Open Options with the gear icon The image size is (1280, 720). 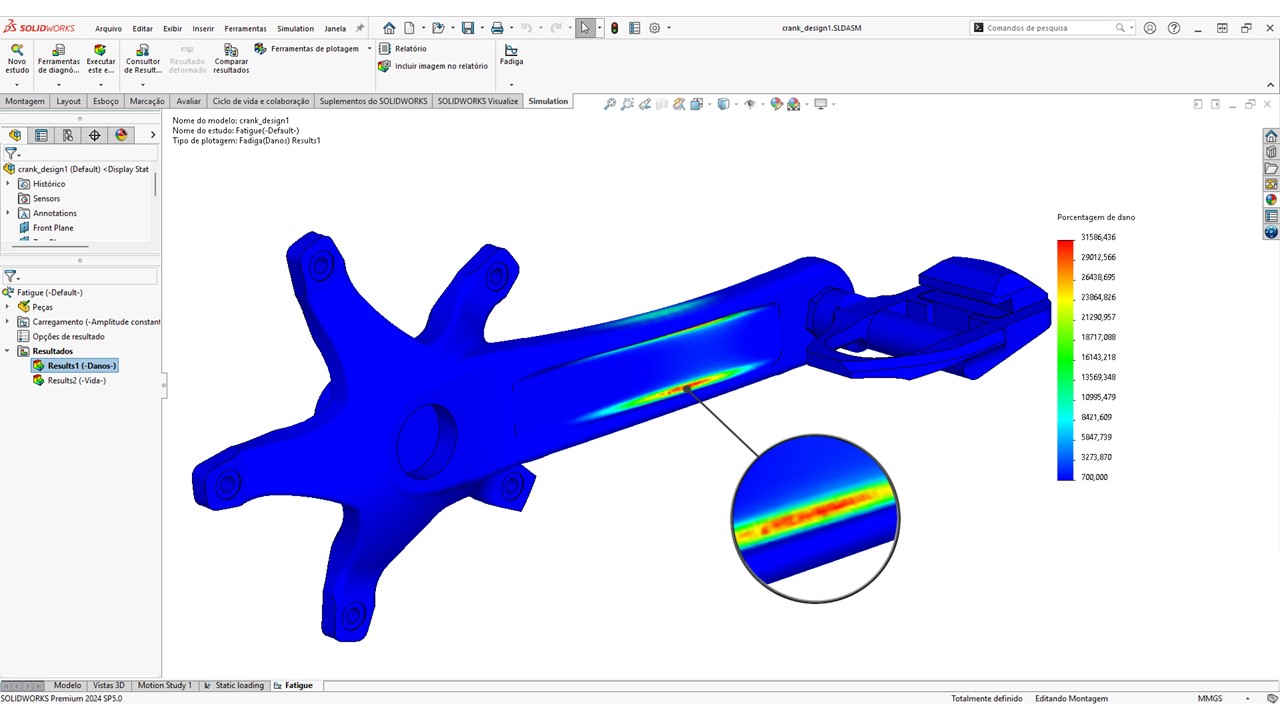655,28
